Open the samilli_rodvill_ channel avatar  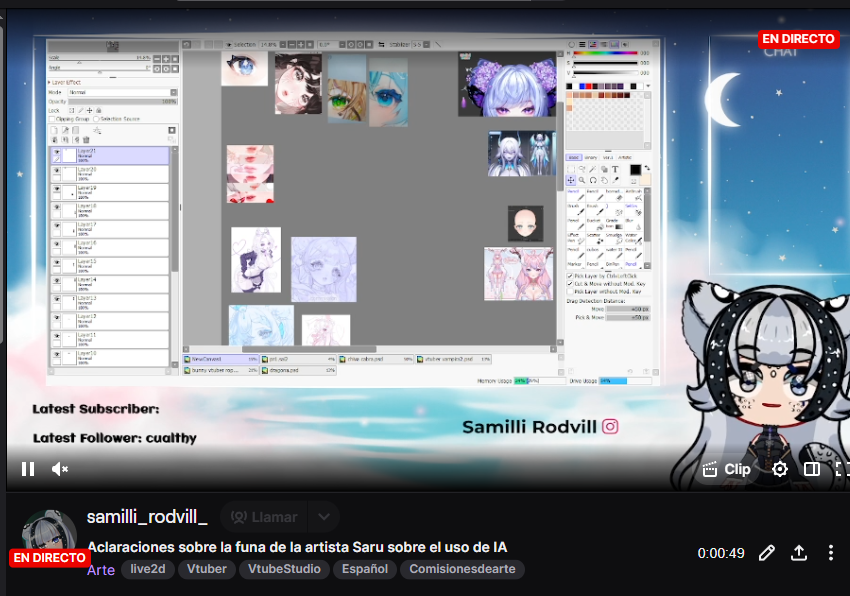point(49,536)
